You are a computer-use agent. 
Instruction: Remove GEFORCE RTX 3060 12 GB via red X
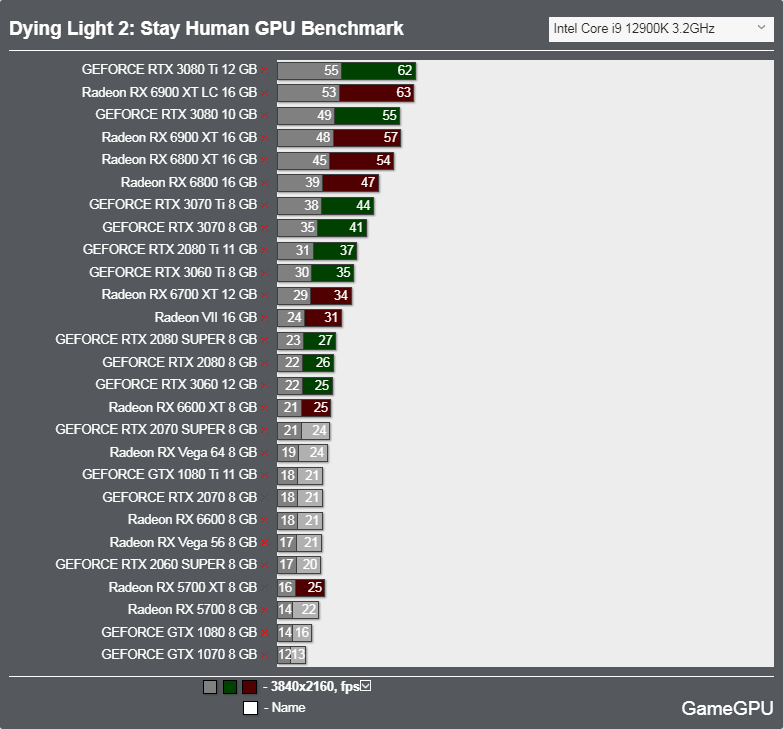265,385
